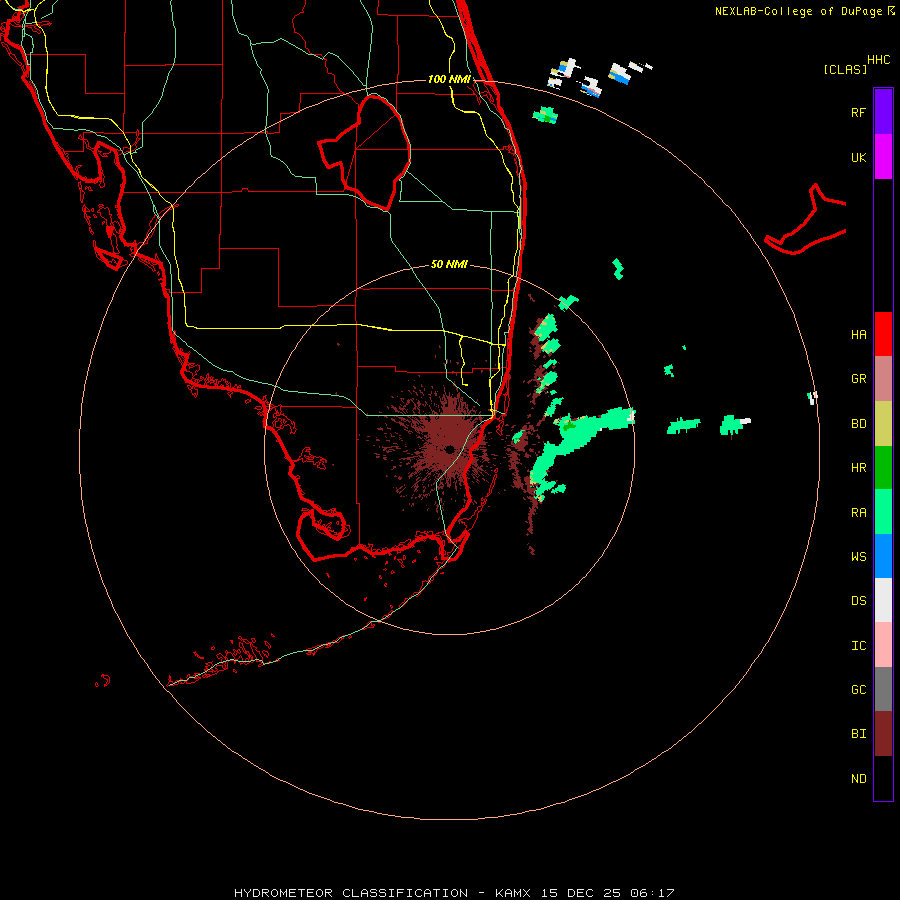
Task: Click the BD legend label
Action: point(858,424)
